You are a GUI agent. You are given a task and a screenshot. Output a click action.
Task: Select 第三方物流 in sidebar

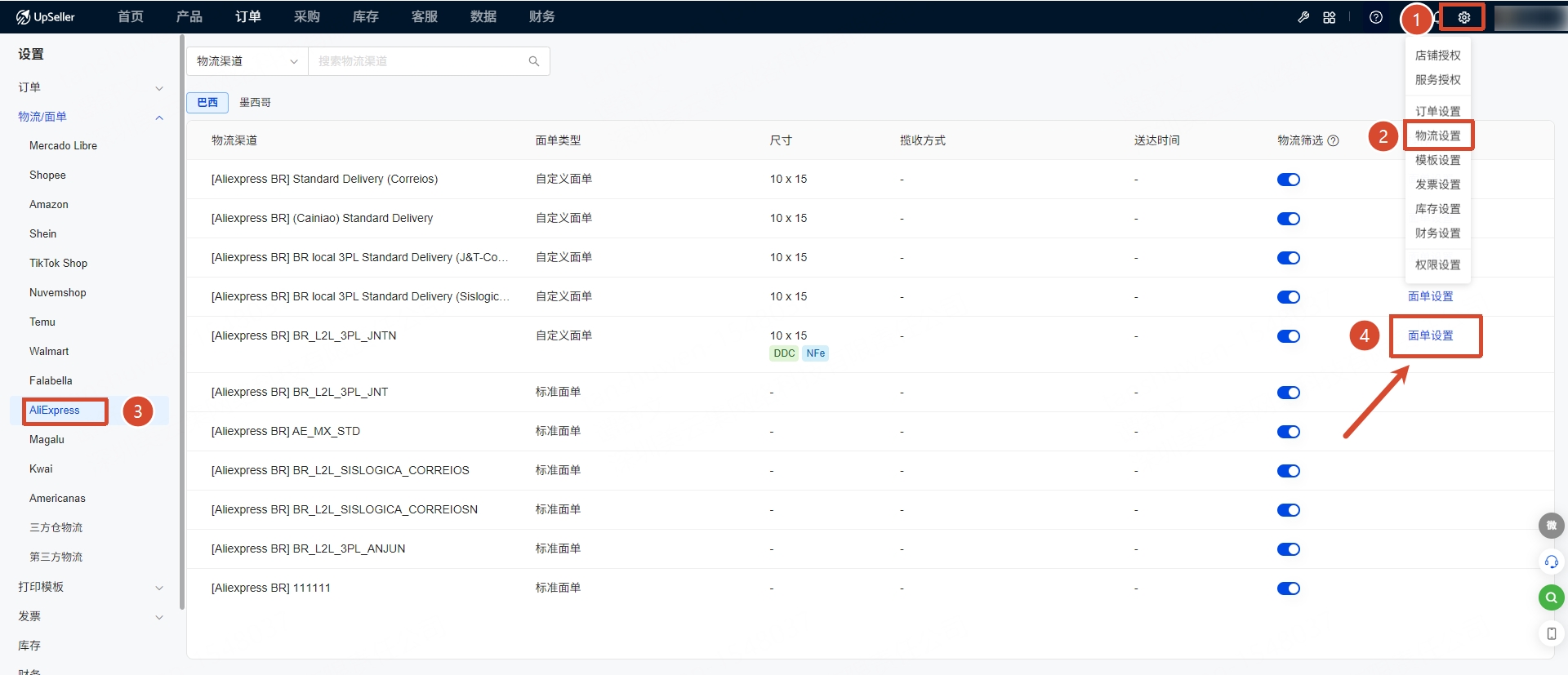pyautogui.click(x=56, y=557)
